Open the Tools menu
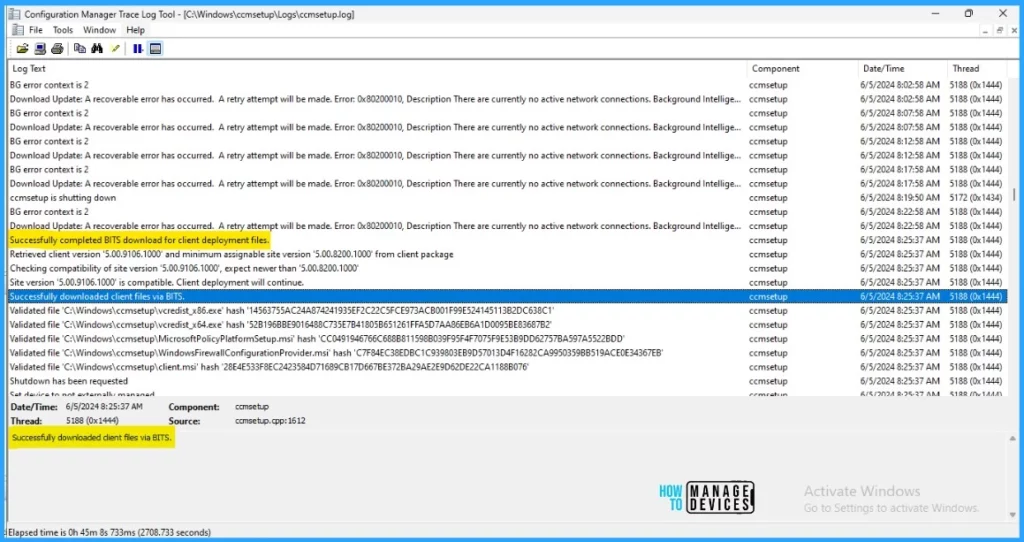 pos(63,30)
